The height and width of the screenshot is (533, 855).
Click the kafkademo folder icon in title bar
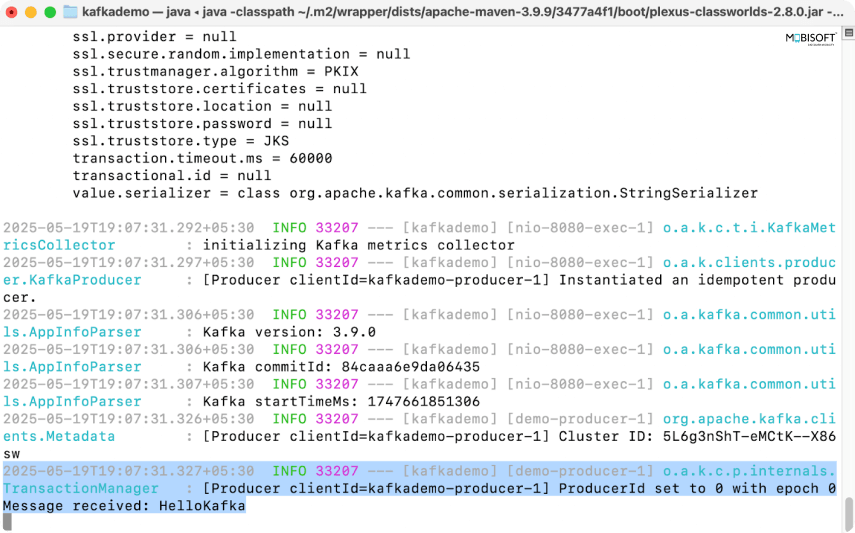coord(70,11)
